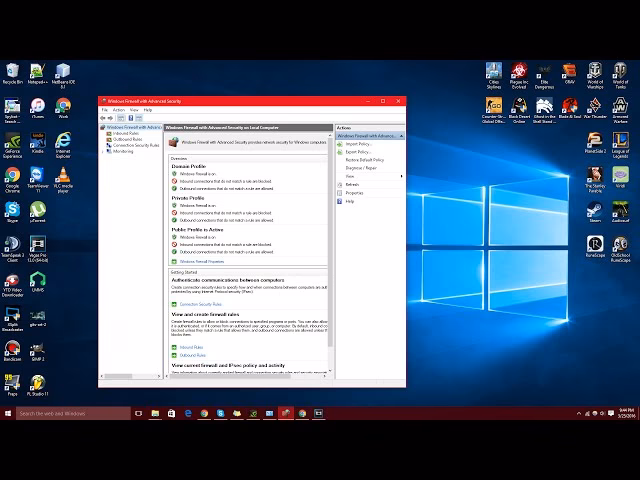Open the View menu in the menu bar
Viewport: 640px width, 480px height.
(134, 110)
